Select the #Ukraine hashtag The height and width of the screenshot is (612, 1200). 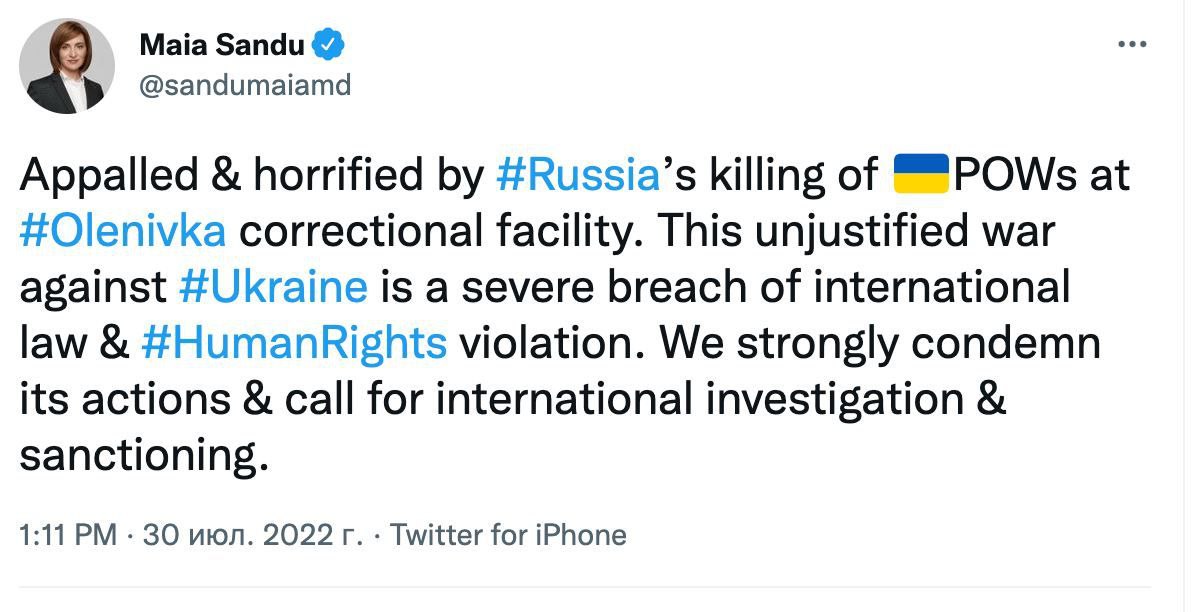(274, 287)
